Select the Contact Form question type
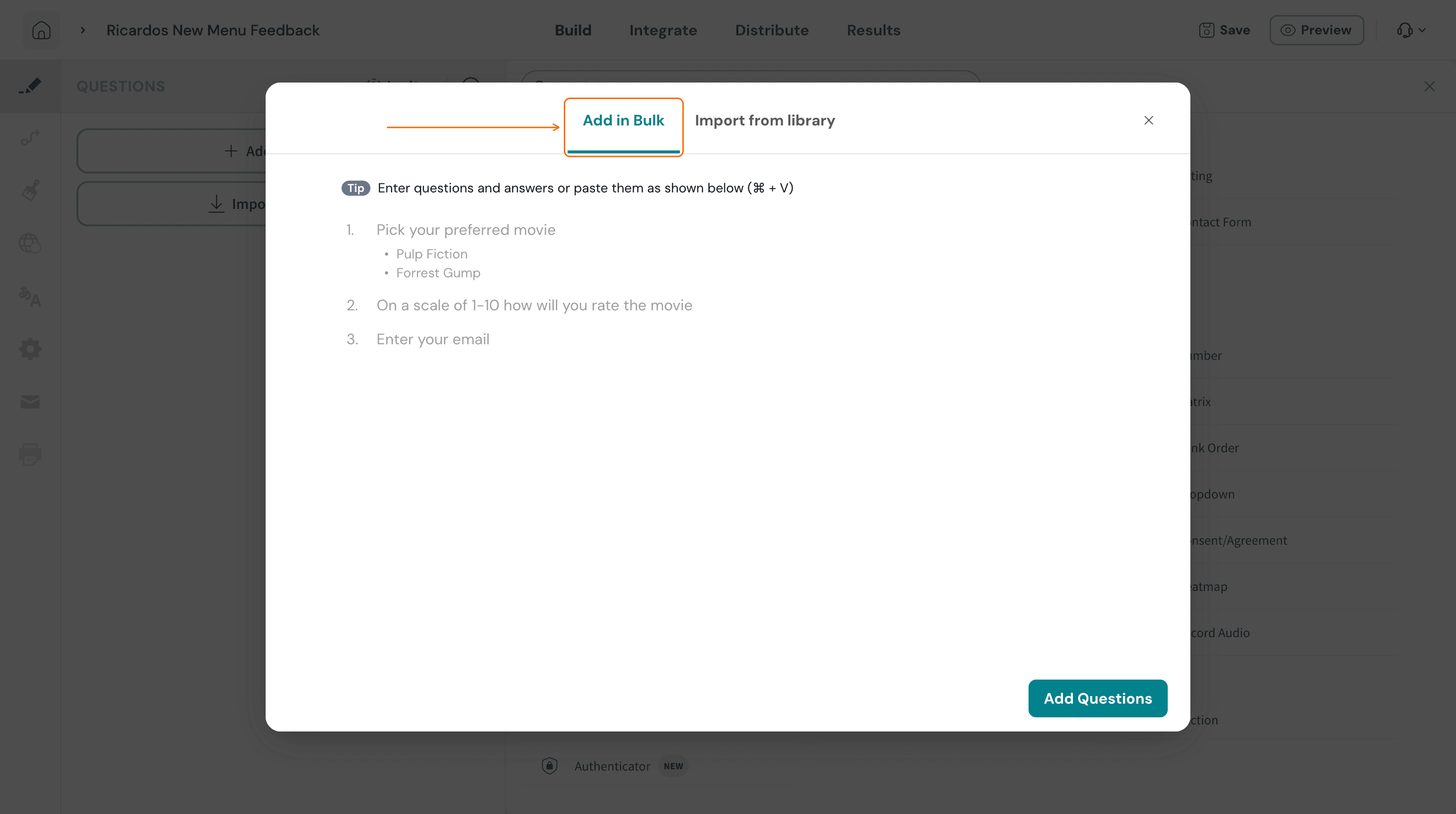Viewport: 1456px width, 814px height. pos(1221,222)
